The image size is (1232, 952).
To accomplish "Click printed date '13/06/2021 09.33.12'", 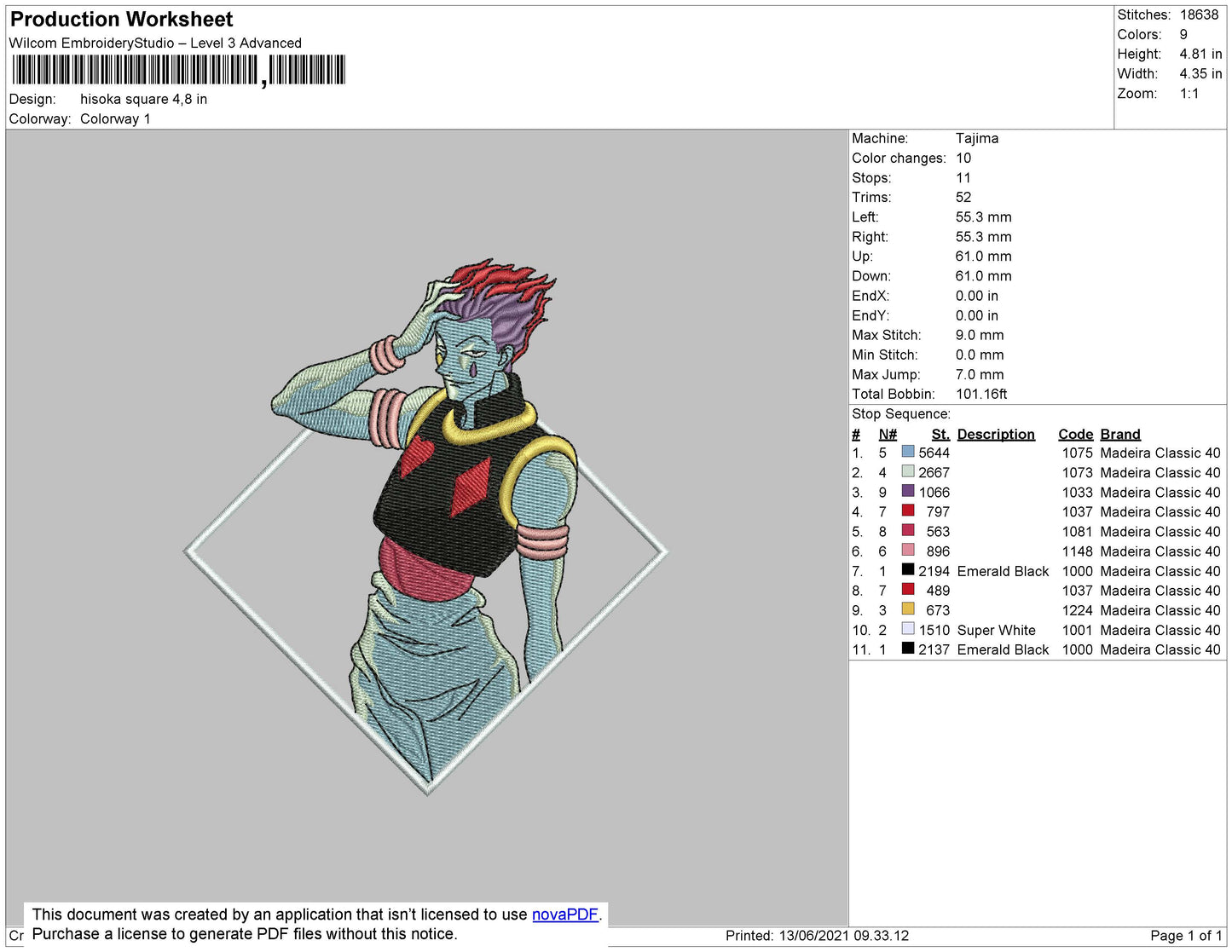I will pos(844,935).
